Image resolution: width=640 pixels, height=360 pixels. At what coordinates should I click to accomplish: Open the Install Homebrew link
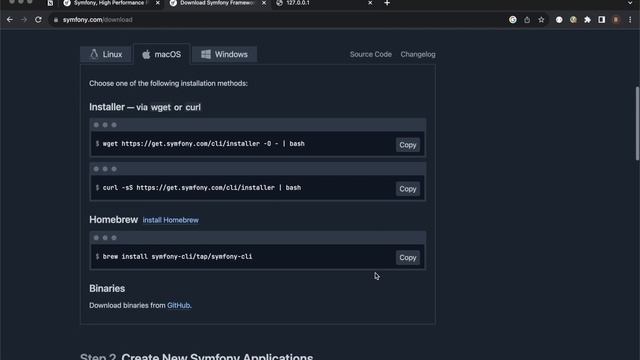[x=171, y=220]
